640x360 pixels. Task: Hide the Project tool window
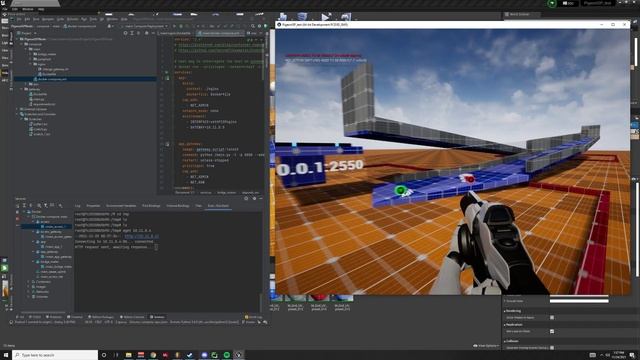point(153,33)
